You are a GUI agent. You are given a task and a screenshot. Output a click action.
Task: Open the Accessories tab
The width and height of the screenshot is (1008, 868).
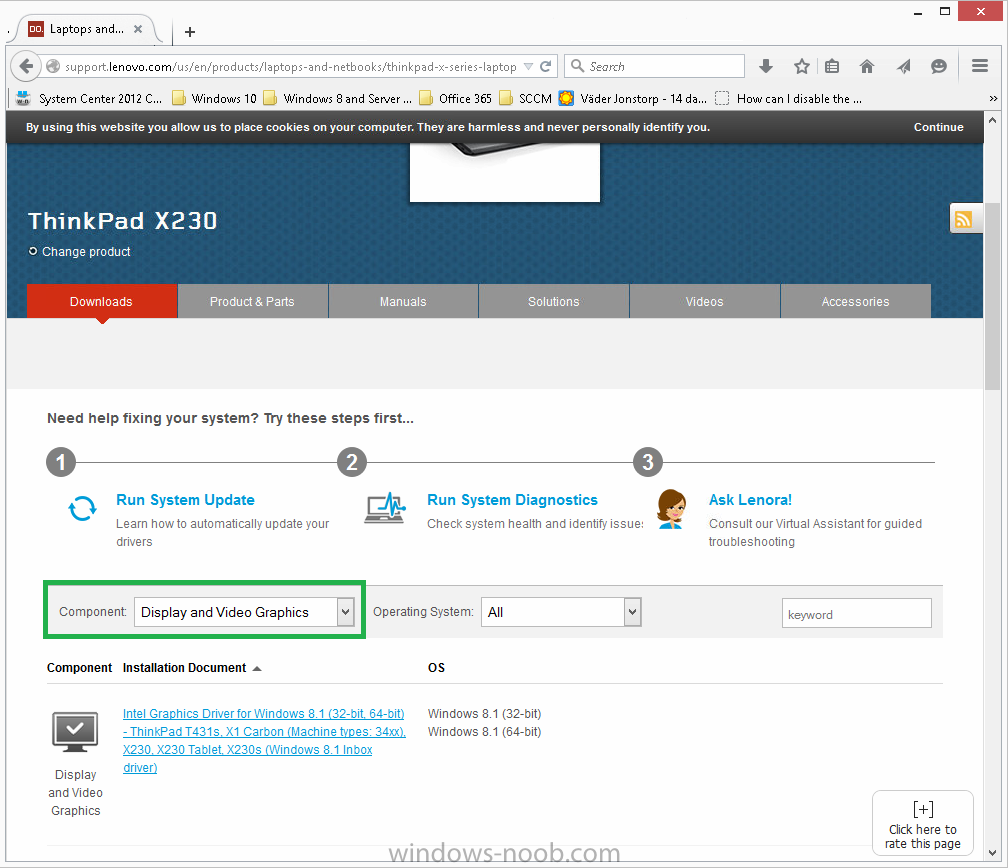856,301
